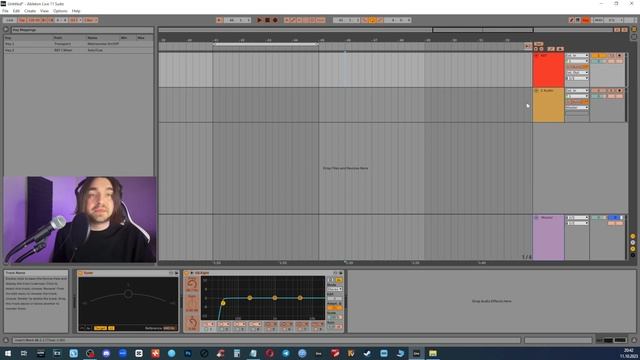Toggle EQ Eight spectrum analyzer button
Screen dimensions: 640x360
coord(339,280)
